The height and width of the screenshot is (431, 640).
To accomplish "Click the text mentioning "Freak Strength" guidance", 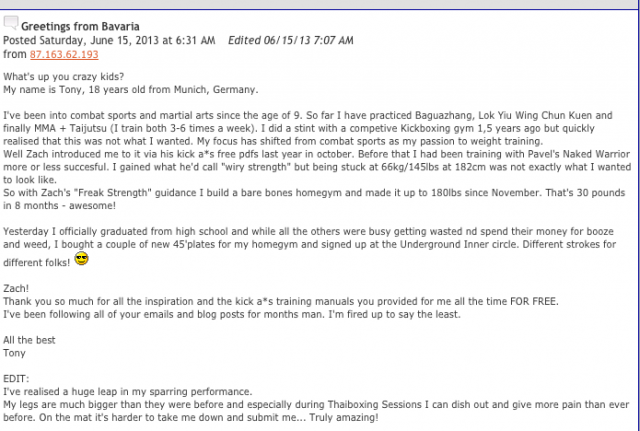I will coord(314,193).
